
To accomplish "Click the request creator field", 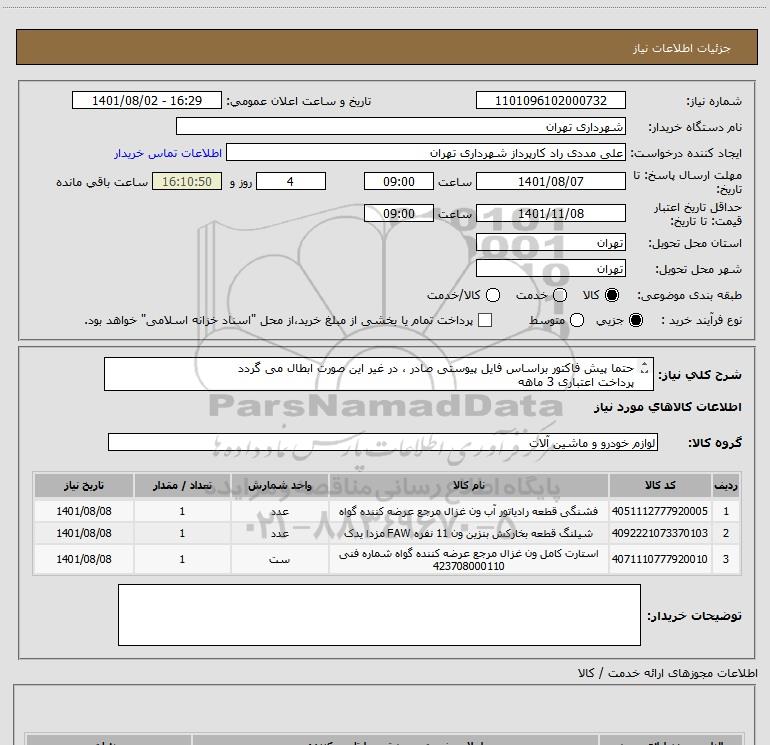I will tap(426, 153).
